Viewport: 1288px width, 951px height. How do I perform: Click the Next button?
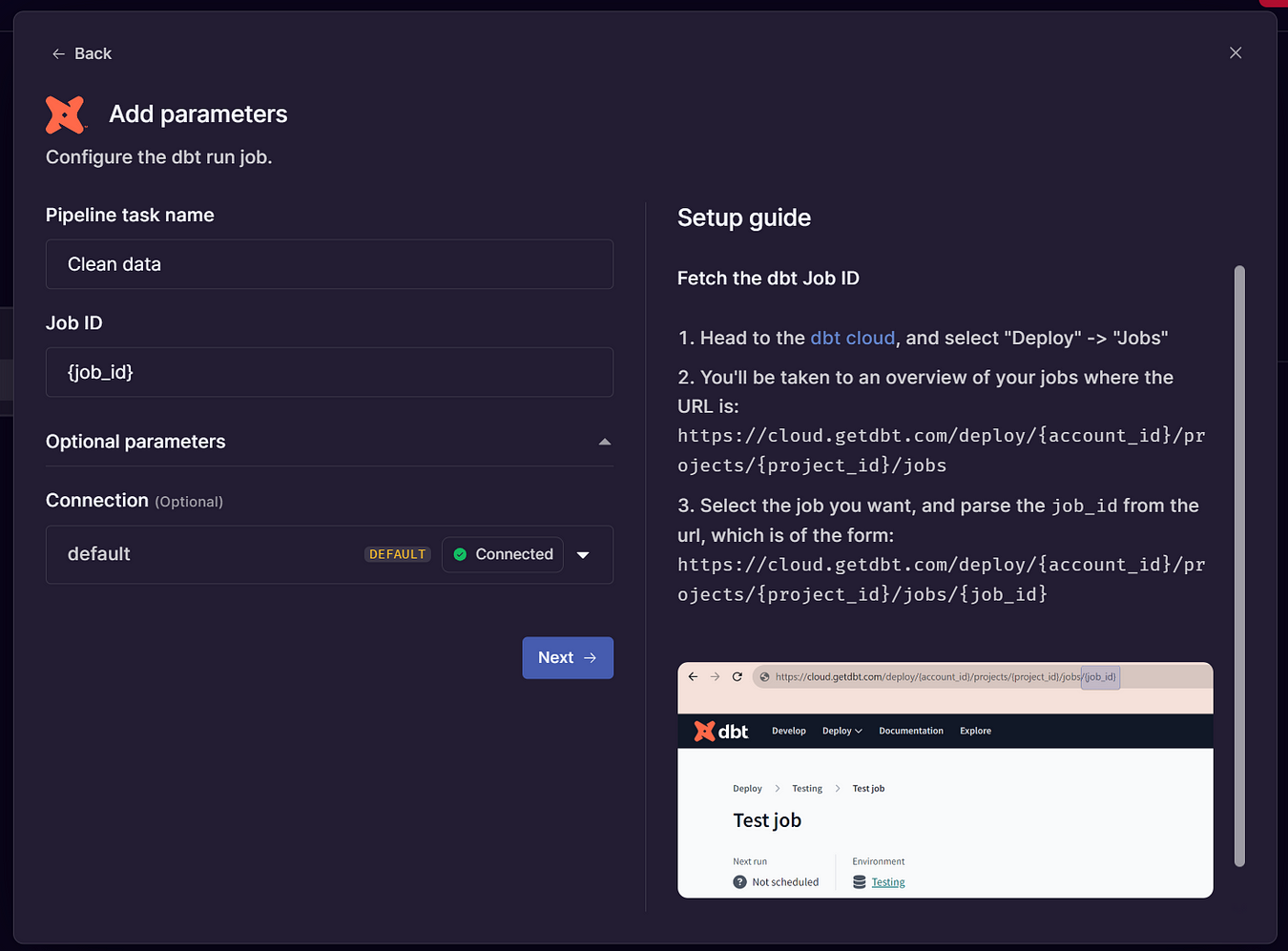point(568,657)
